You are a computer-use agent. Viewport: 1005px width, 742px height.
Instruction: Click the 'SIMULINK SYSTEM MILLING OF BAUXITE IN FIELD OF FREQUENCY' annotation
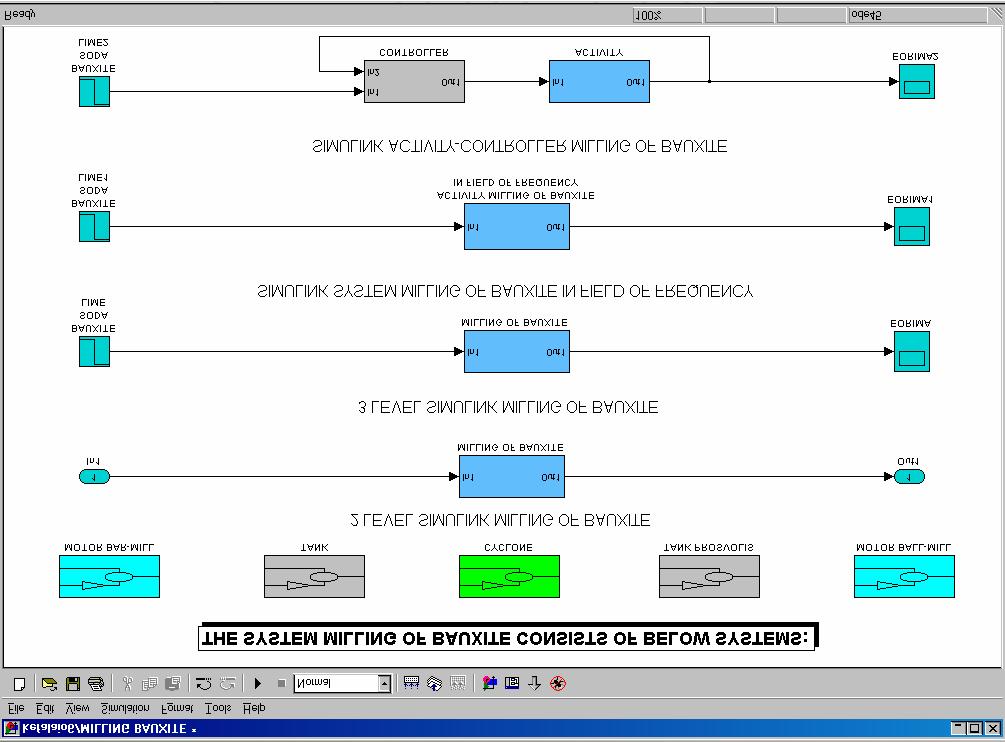(505, 292)
